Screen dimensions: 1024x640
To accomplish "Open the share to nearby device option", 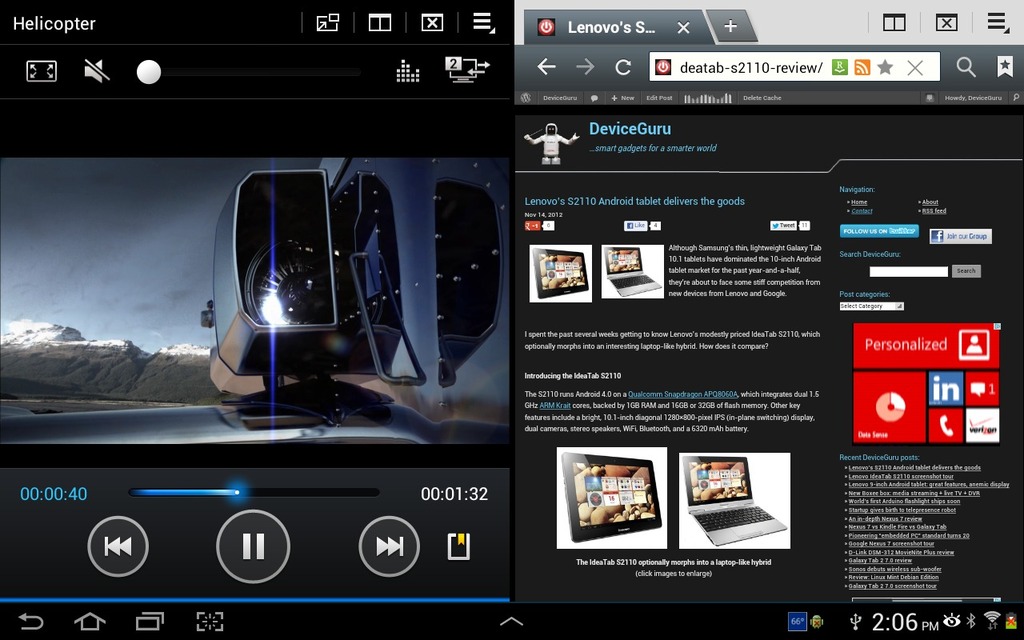I will coord(467,70).
